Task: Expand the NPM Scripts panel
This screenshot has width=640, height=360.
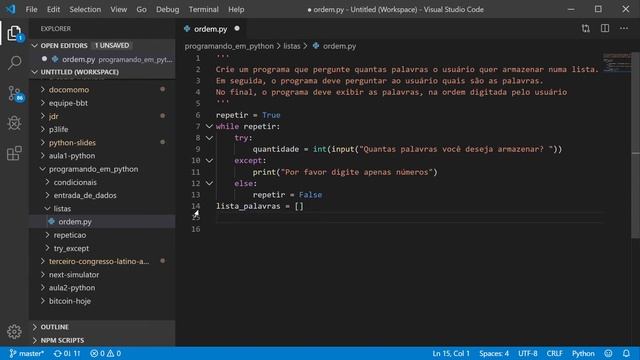Action: pos(35,340)
